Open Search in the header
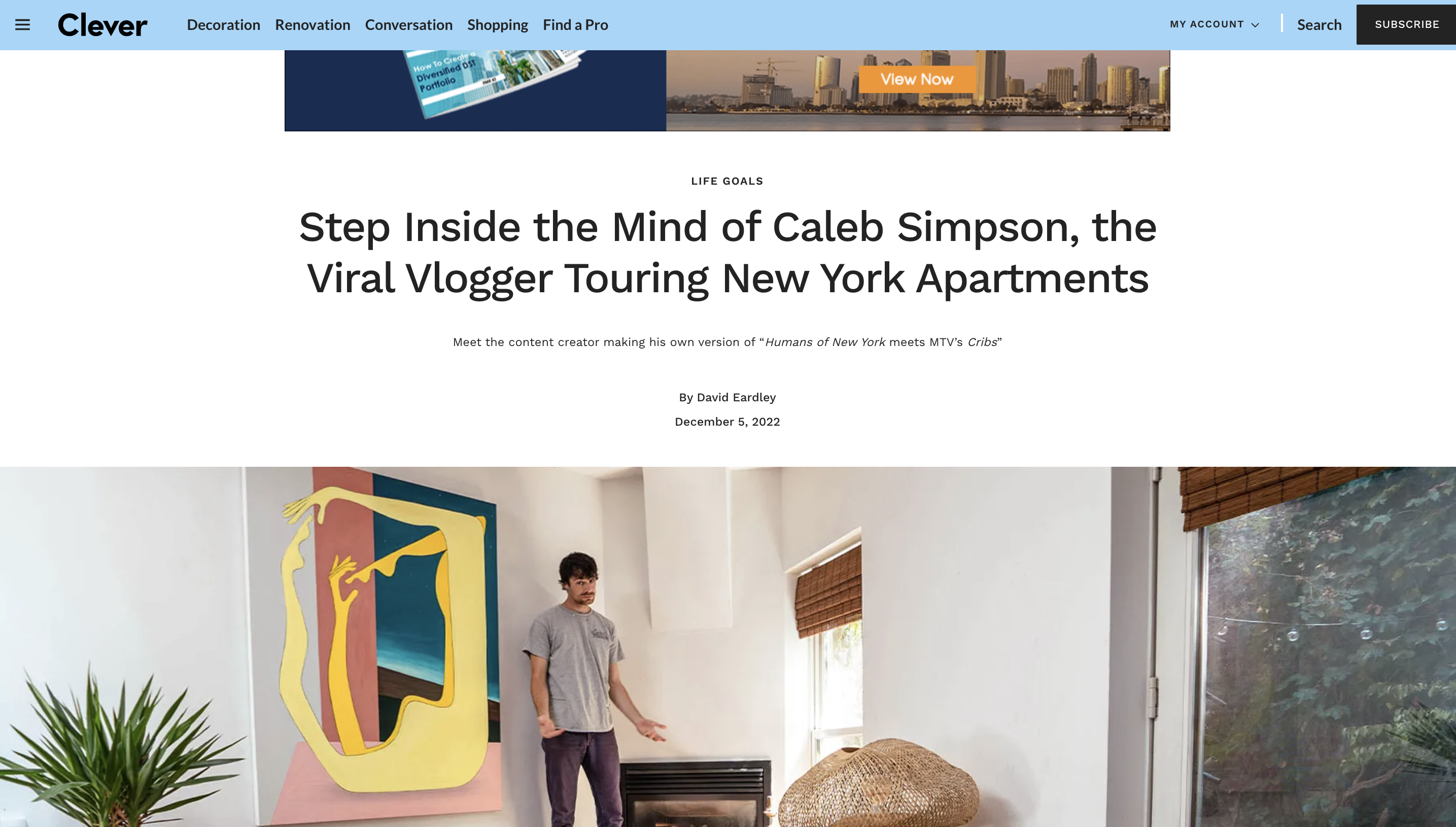 coord(1319,24)
